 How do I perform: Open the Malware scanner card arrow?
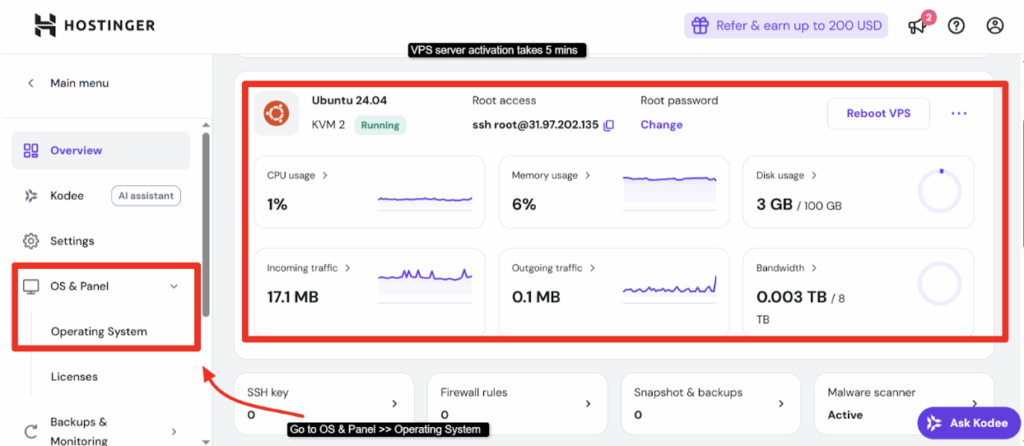[974, 404]
